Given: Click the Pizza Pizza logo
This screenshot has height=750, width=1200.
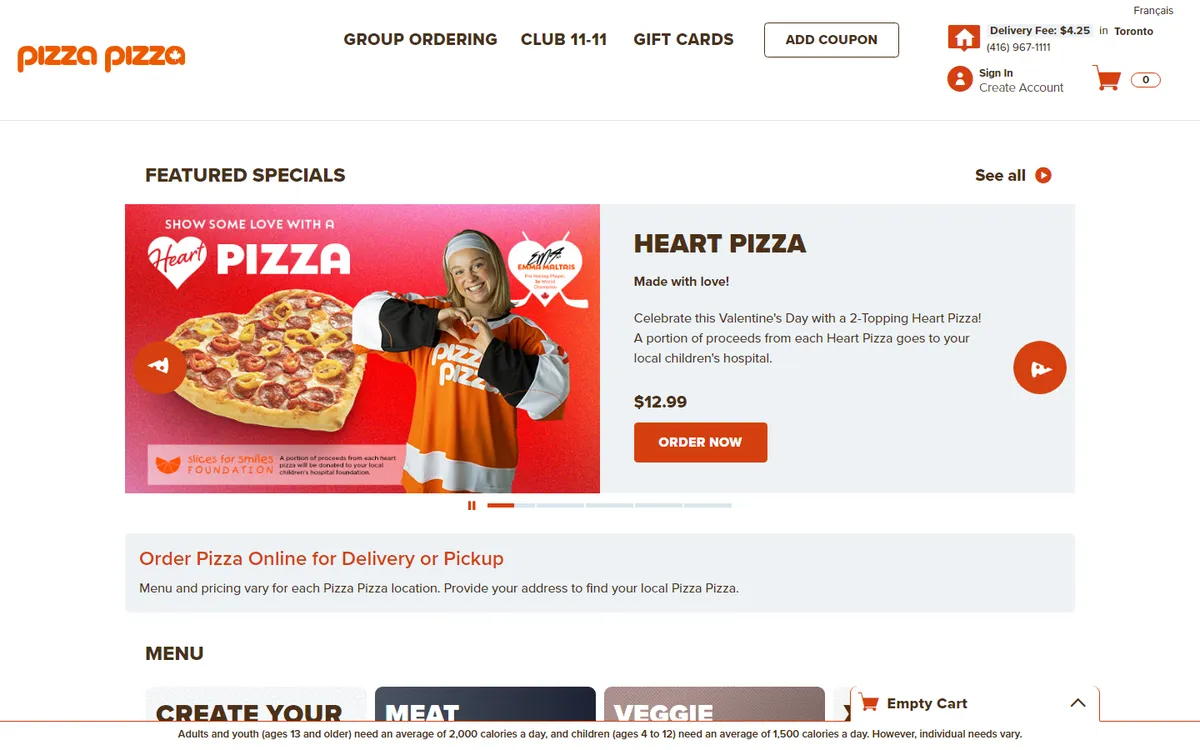Looking at the screenshot, I should [101, 57].
